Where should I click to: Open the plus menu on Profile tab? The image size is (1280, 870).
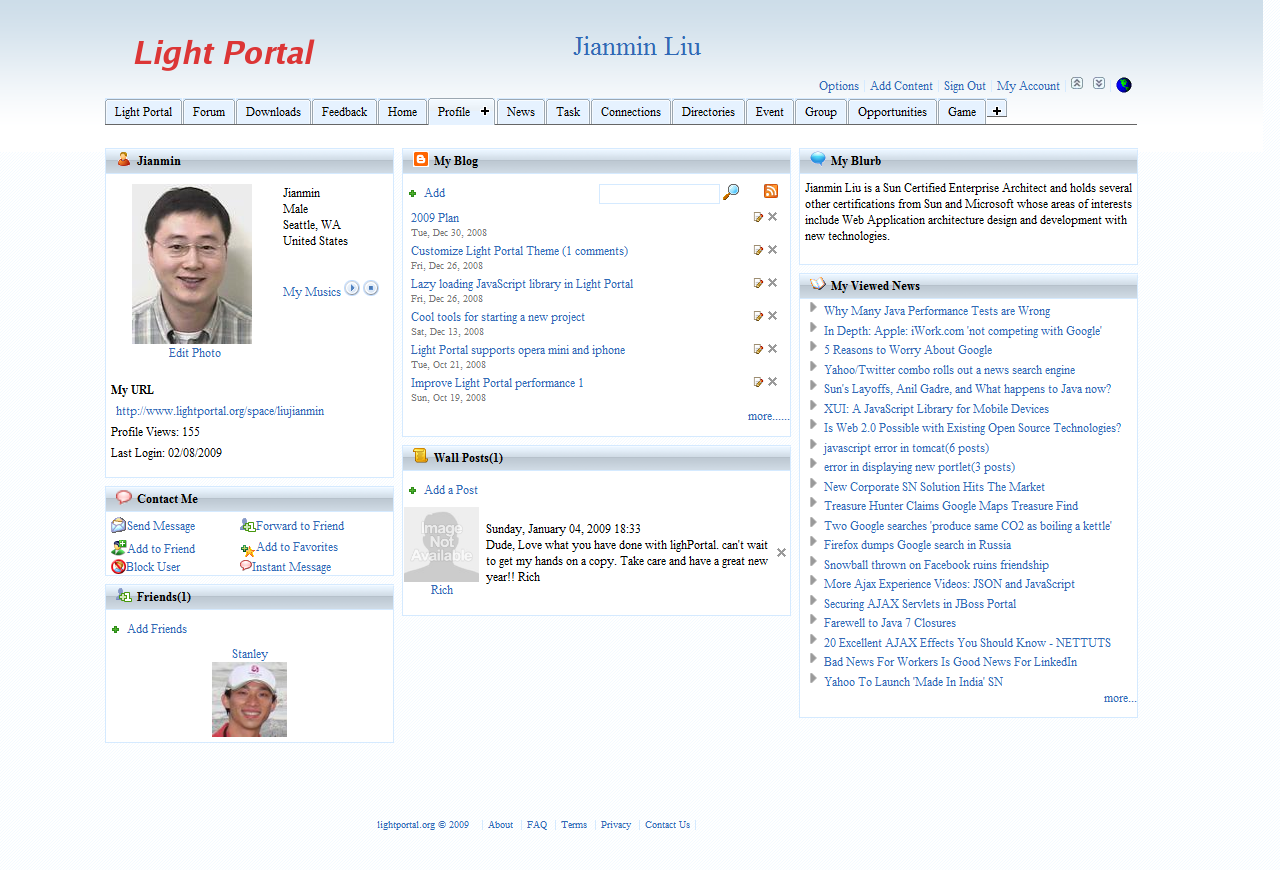pos(485,111)
